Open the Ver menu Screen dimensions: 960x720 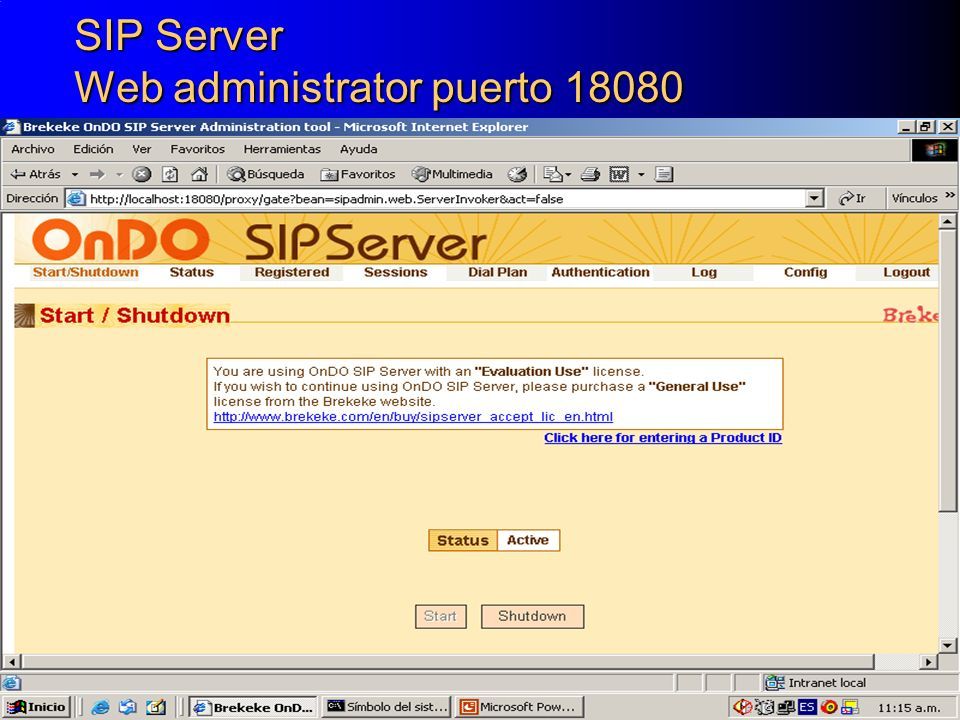pos(141,149)
